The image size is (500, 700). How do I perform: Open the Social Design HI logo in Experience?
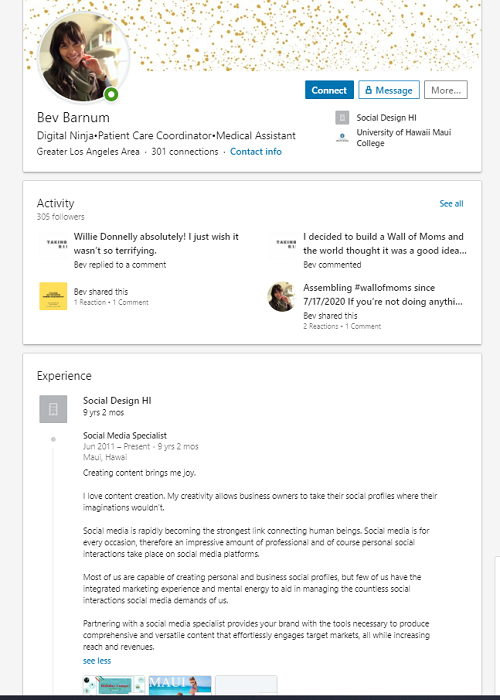[53, 409]
